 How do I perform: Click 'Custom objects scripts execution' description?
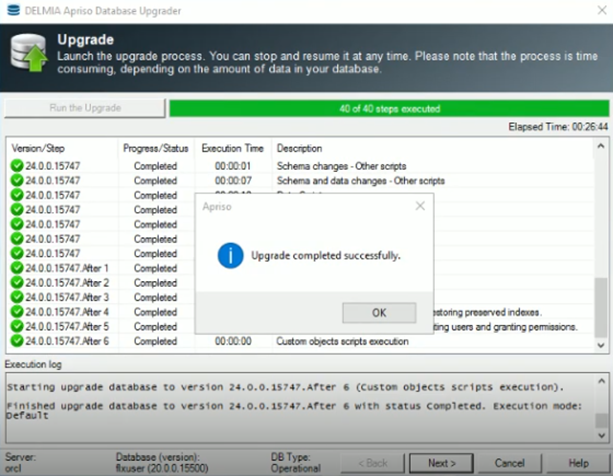[x=342, y=341]
